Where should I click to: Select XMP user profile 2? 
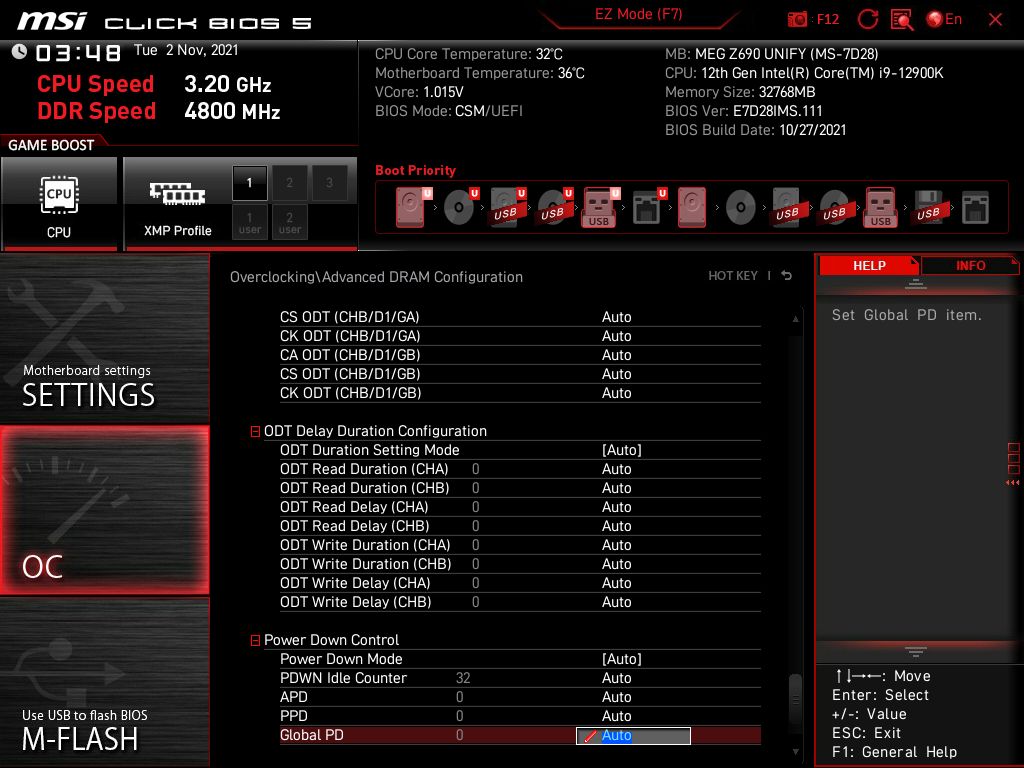click(x=289, y=223)
